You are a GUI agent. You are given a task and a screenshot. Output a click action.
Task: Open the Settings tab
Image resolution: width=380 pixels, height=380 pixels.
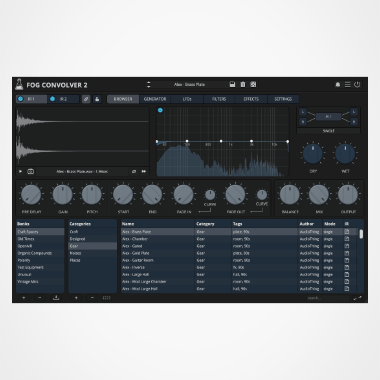click(283, 99)
